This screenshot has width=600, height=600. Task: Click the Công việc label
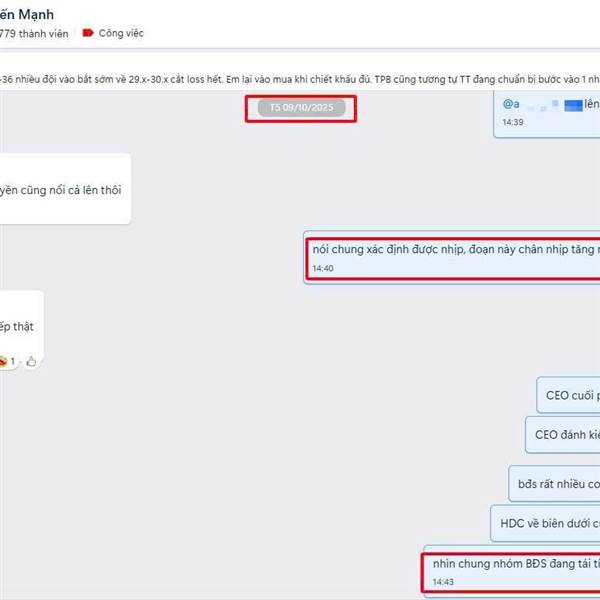tap(121, 33)
